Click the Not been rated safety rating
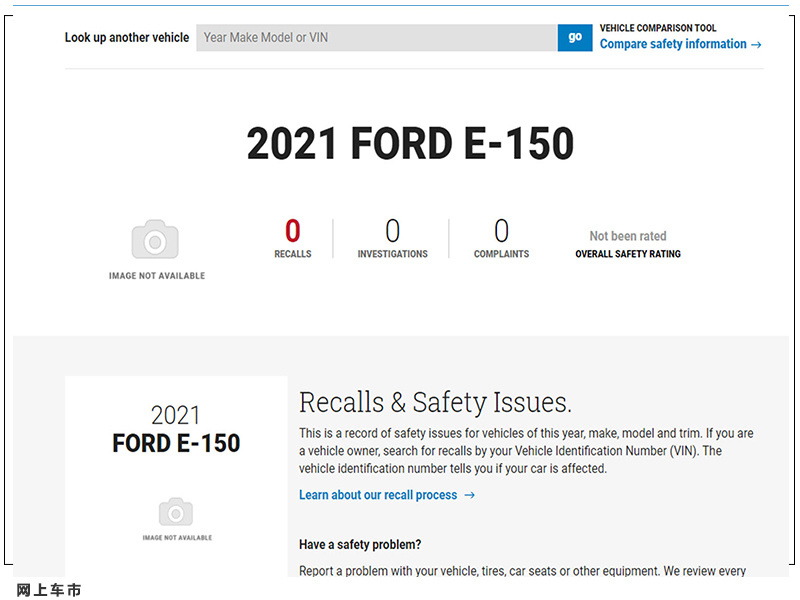This screenshot has width=800, height=600. [x=628, y=236]
